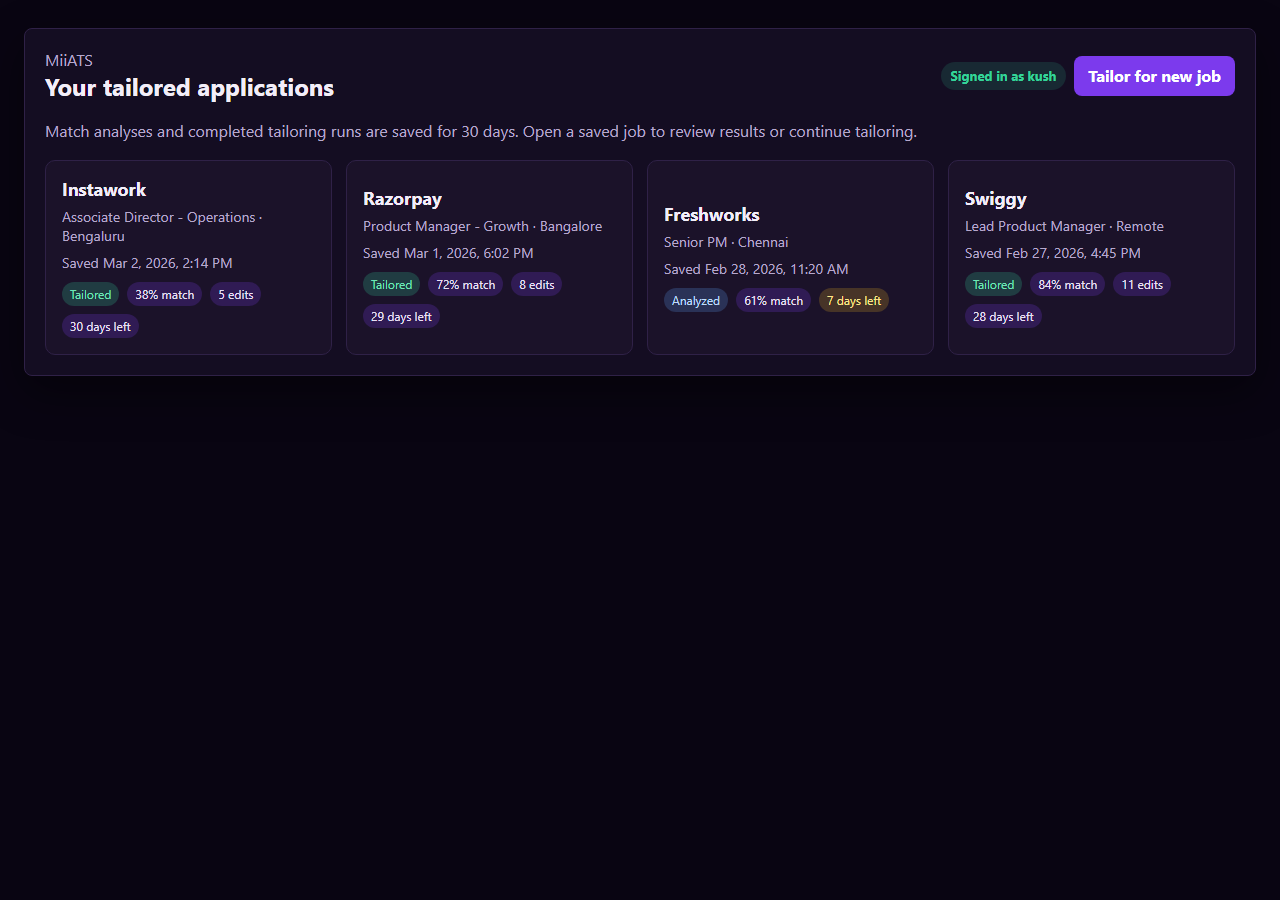Click the 72% match badge

tap(466, 284)
